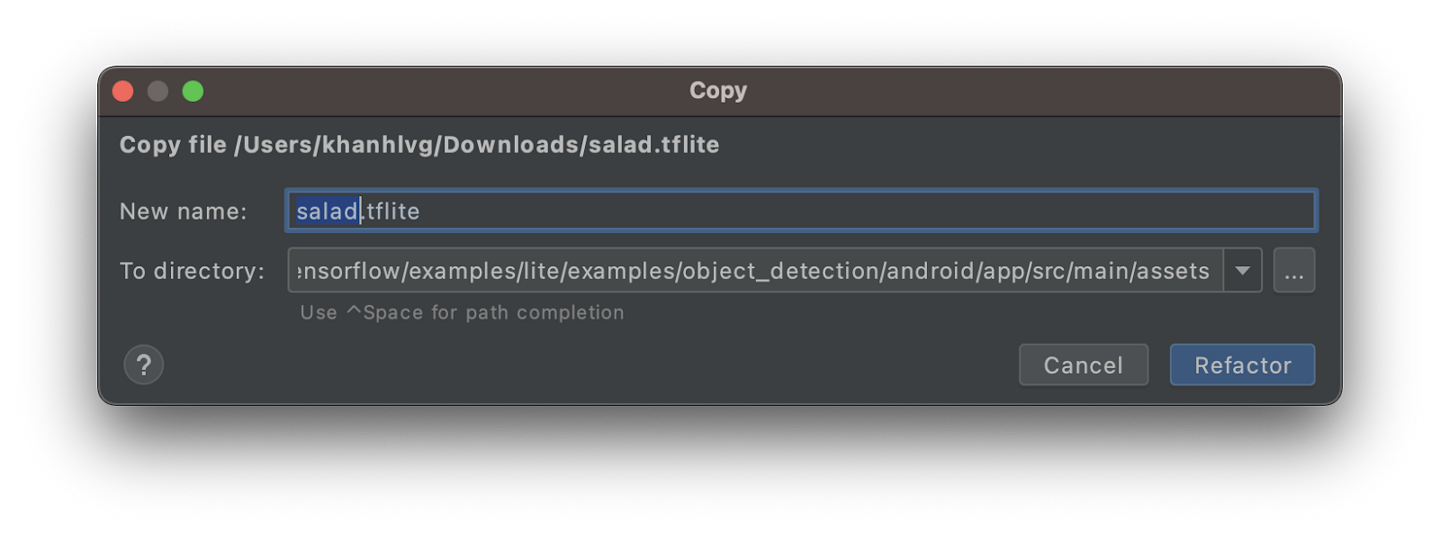Screen dimensions: 1440x535
Task: Click "Downloads" in the source file path
Action: point(508,145)
